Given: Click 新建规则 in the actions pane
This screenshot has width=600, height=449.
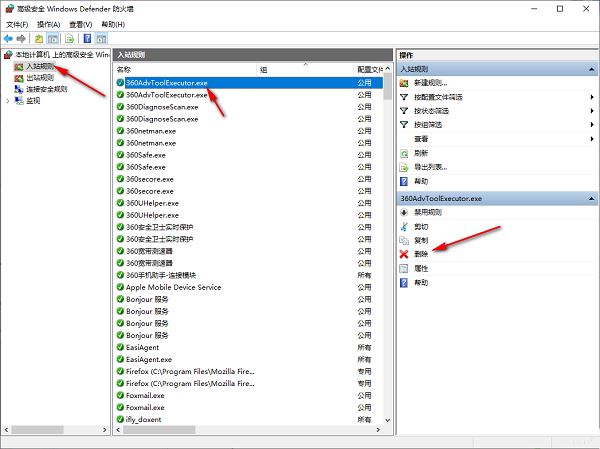Looking at the screenshot, I should (431, 82).
